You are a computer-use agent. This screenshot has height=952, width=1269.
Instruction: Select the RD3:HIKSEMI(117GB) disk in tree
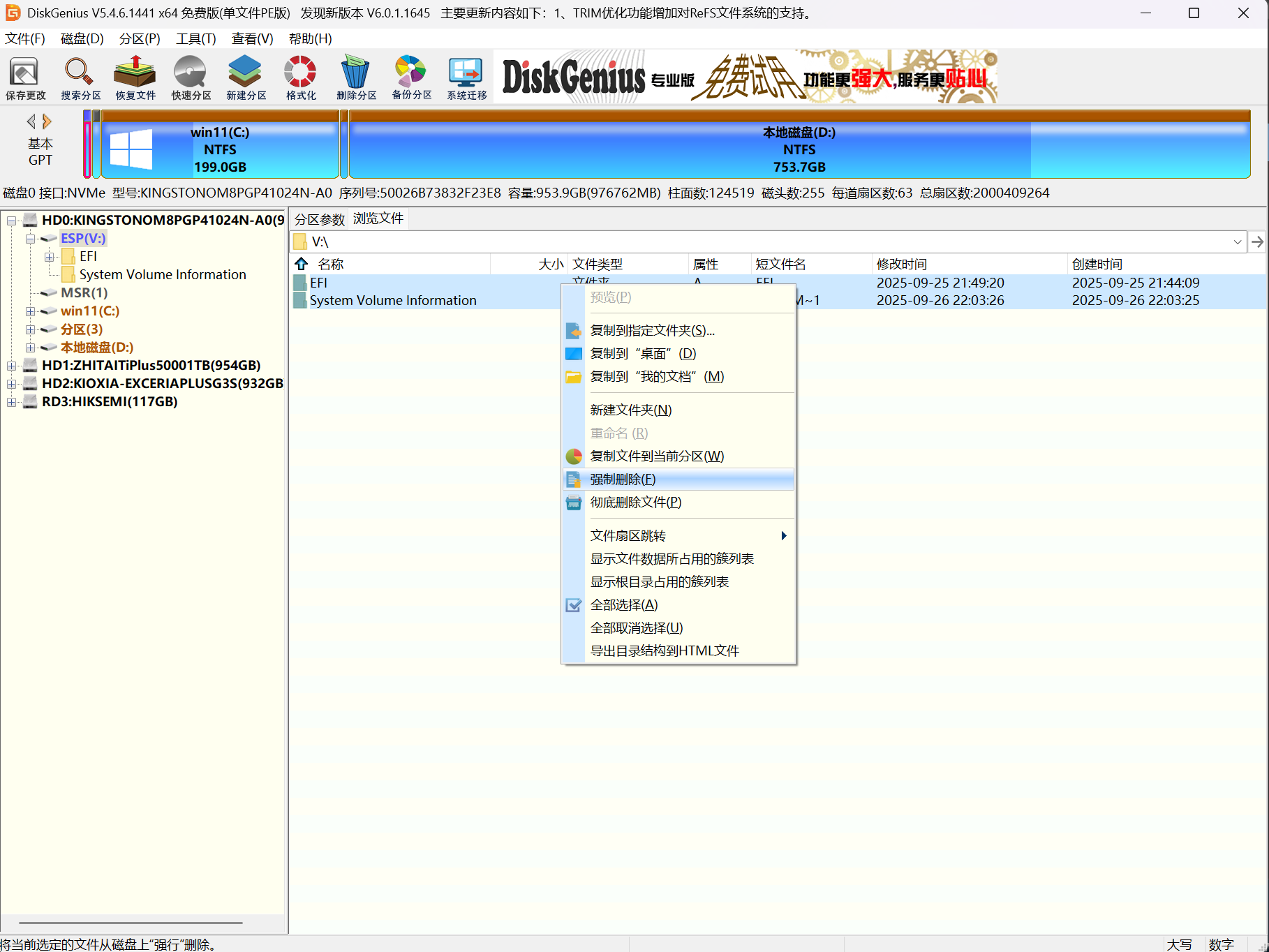[x=110, y=402]
